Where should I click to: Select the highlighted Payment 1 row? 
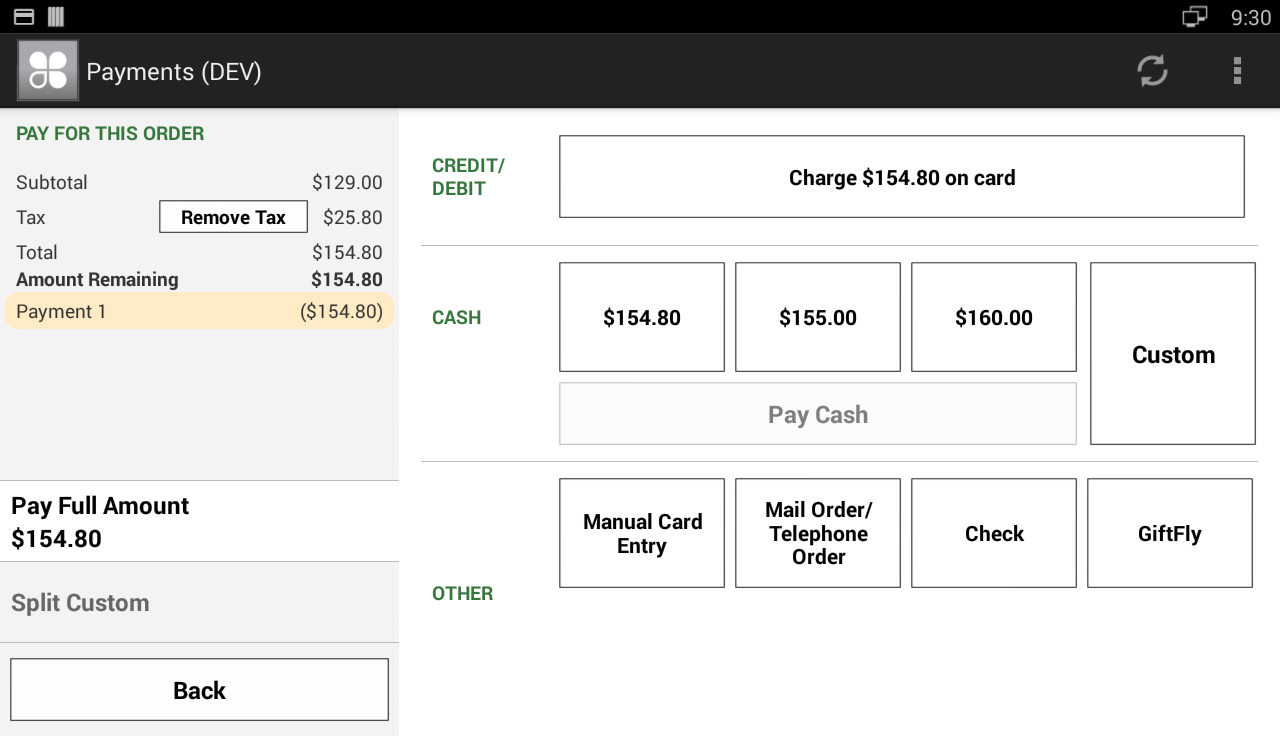coord(199,311)
